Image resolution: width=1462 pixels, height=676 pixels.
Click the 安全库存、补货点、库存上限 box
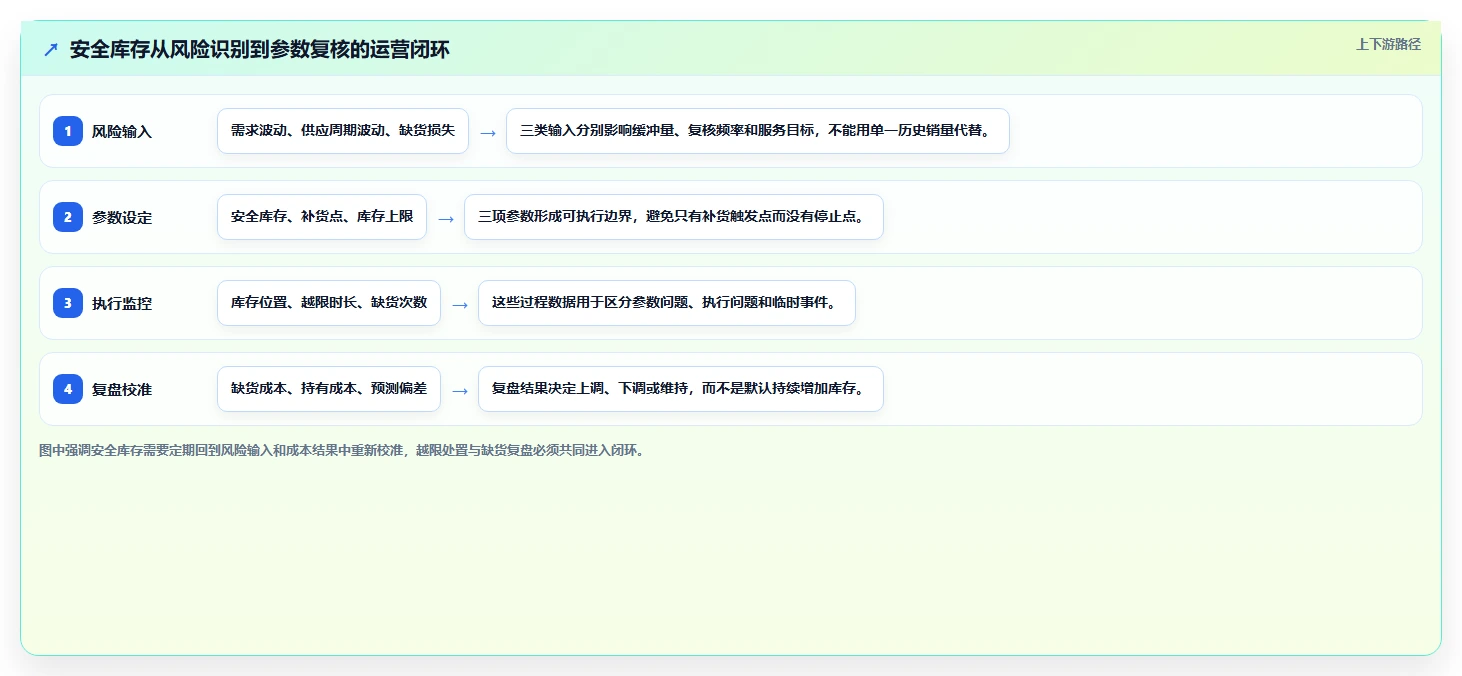(x=322, y=217)
